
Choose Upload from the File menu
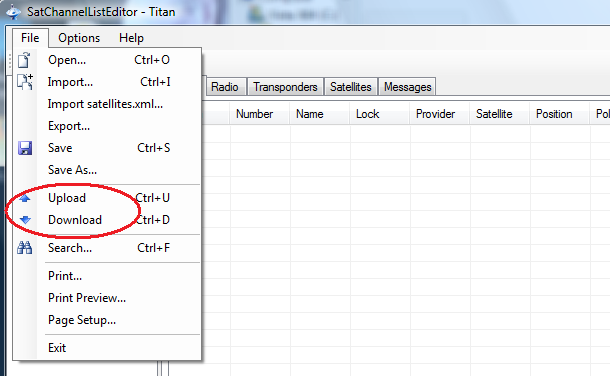coord(107,198)
